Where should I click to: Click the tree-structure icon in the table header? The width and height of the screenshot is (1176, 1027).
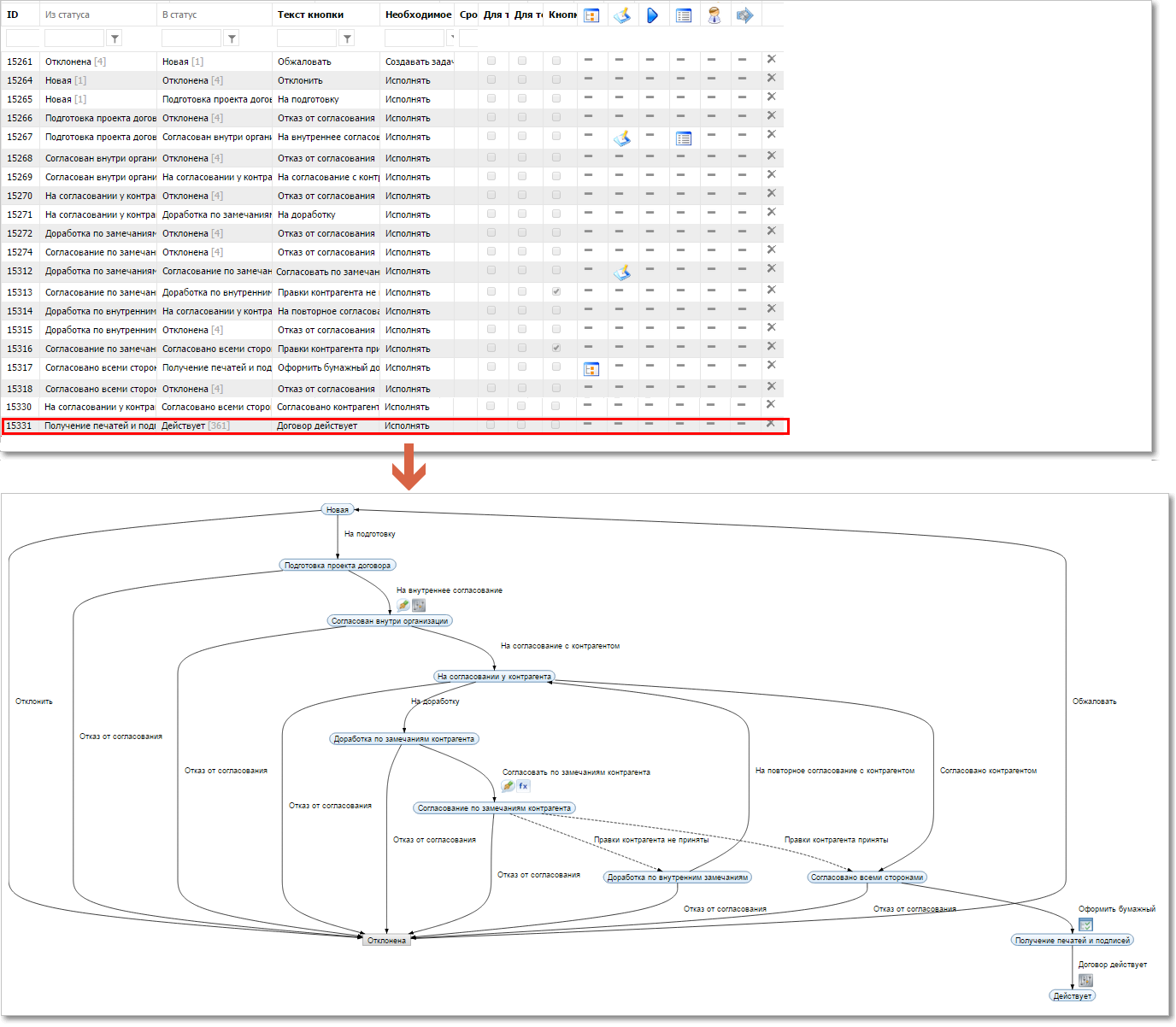(591, 15)
